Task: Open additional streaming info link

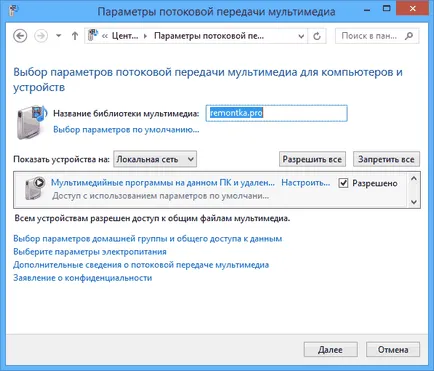Action: click(141, 265)
